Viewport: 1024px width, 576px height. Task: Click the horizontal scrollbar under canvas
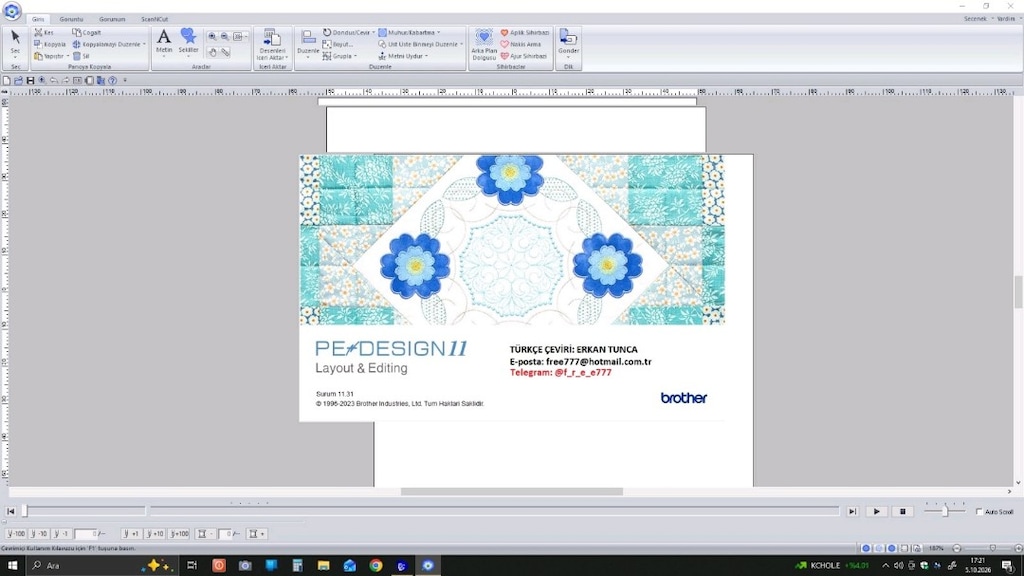pos(511,492)
